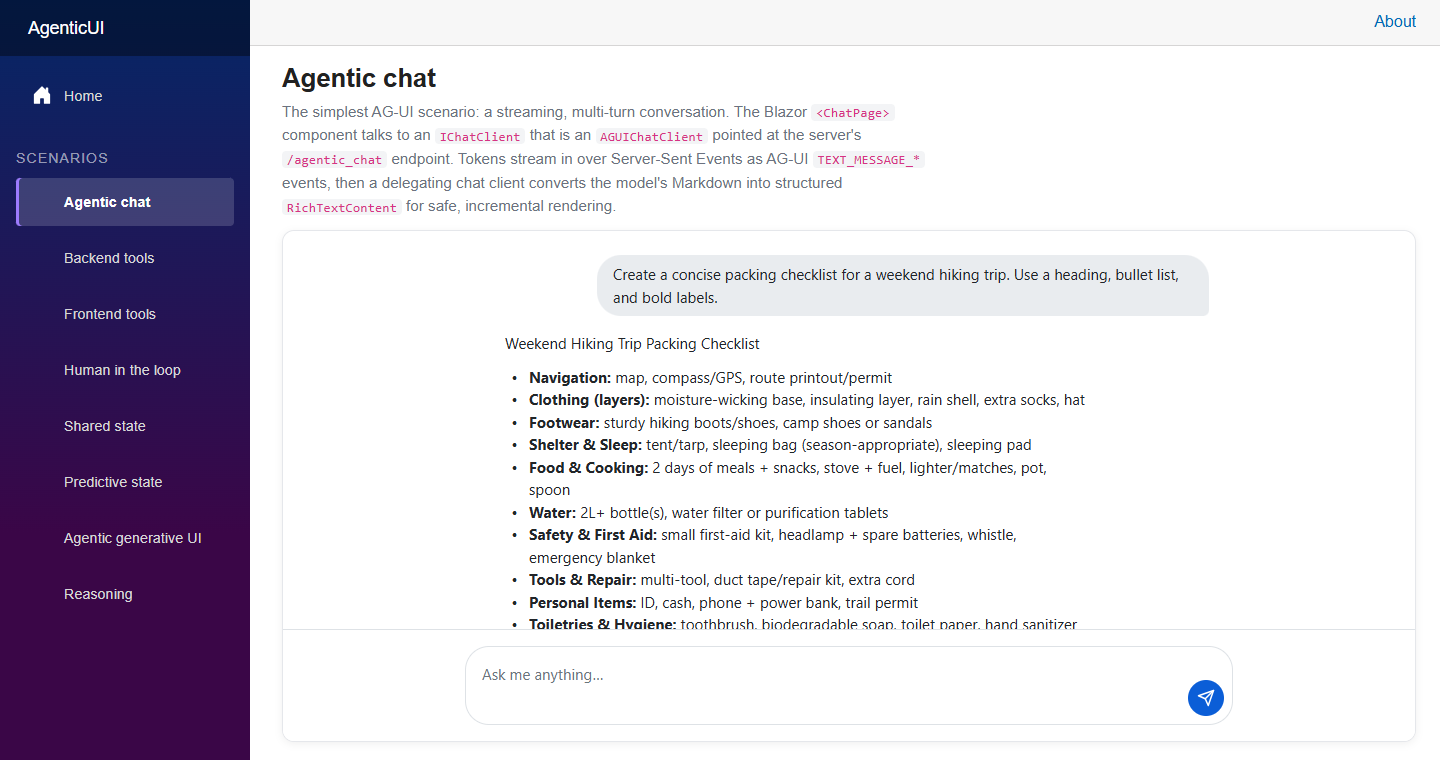Click the Home link text in the sidebar
The height and width of the screenshot is (760, 1440).
(x=83, y=96)
